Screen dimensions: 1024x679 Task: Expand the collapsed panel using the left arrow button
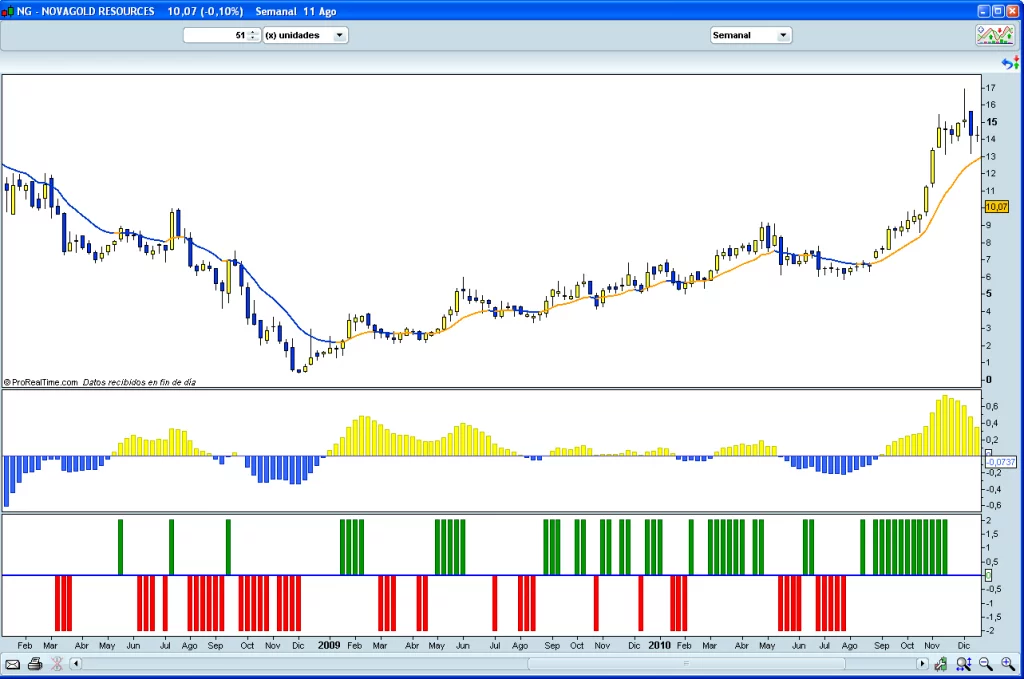[76, 663]
